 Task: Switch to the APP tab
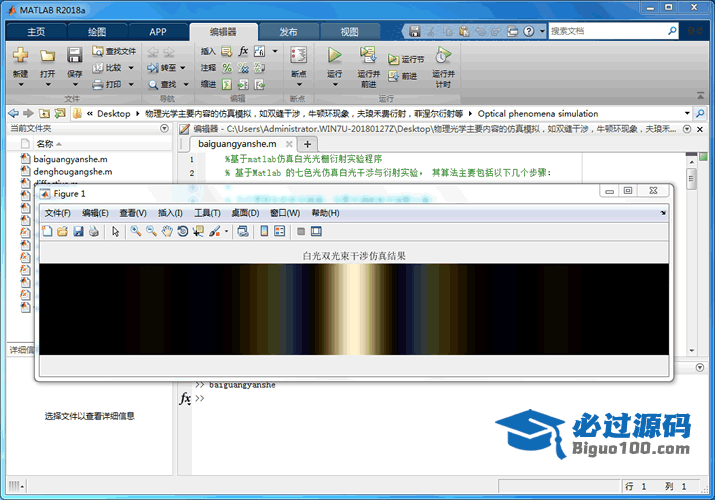[x=158, y=32]
